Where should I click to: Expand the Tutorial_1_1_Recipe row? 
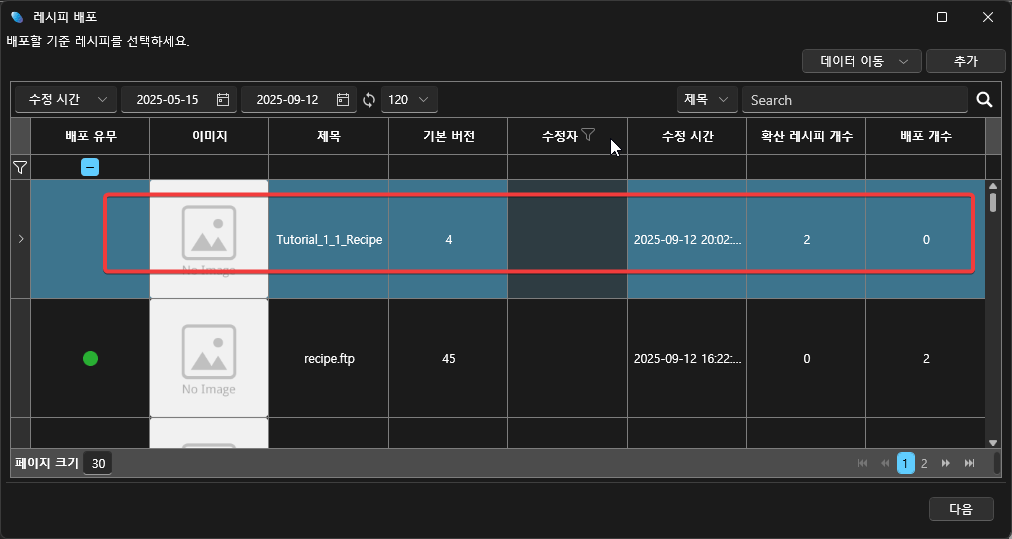(21, 239)
